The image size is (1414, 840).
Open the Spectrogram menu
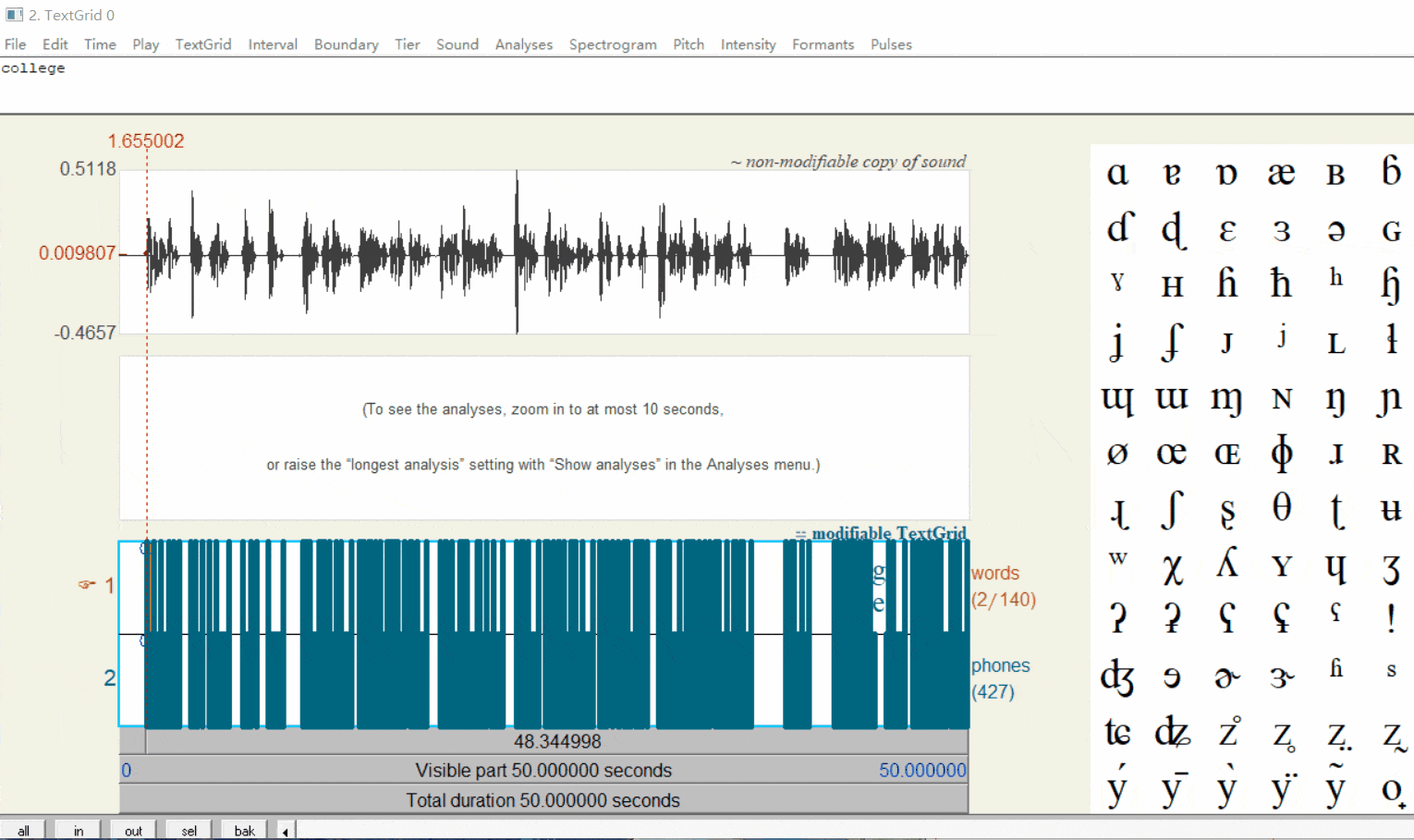(x=613, y=44)
